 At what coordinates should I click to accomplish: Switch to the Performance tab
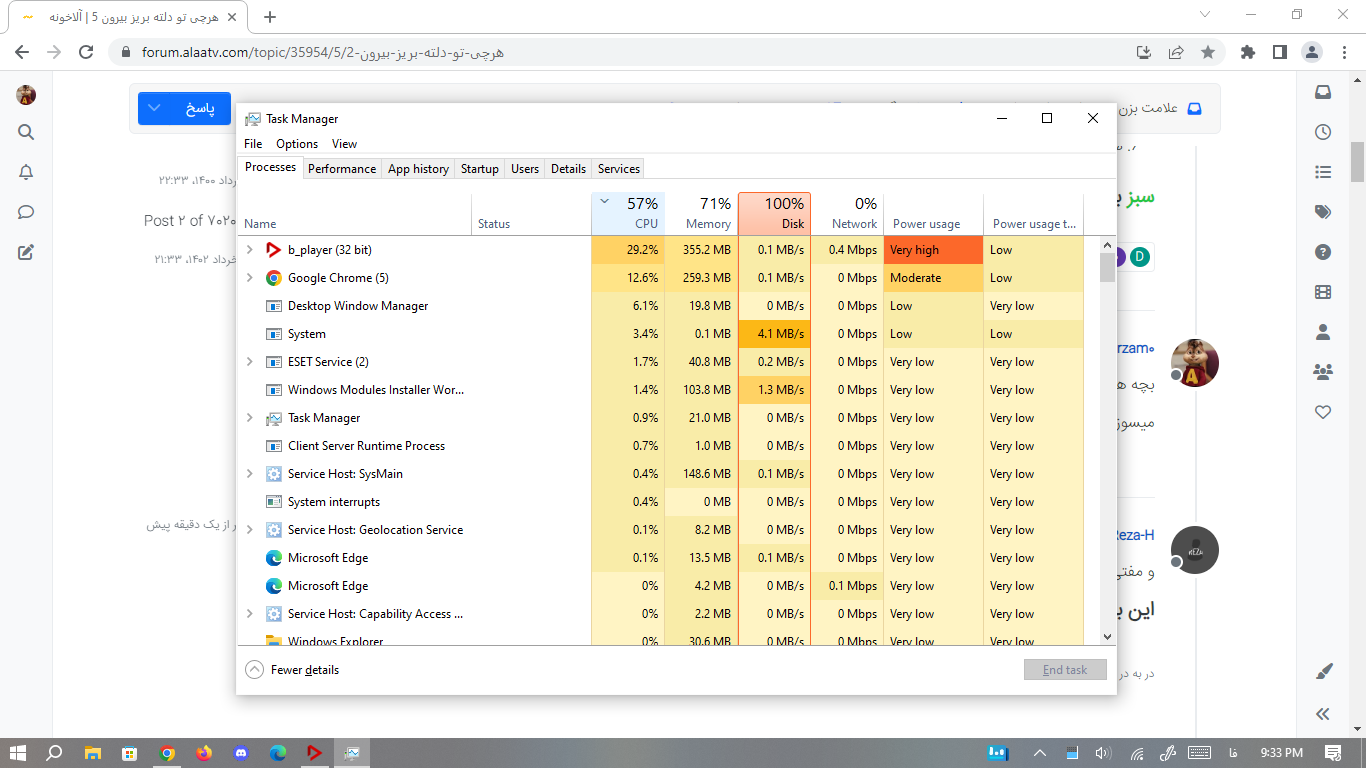click(x=342, y=169)
